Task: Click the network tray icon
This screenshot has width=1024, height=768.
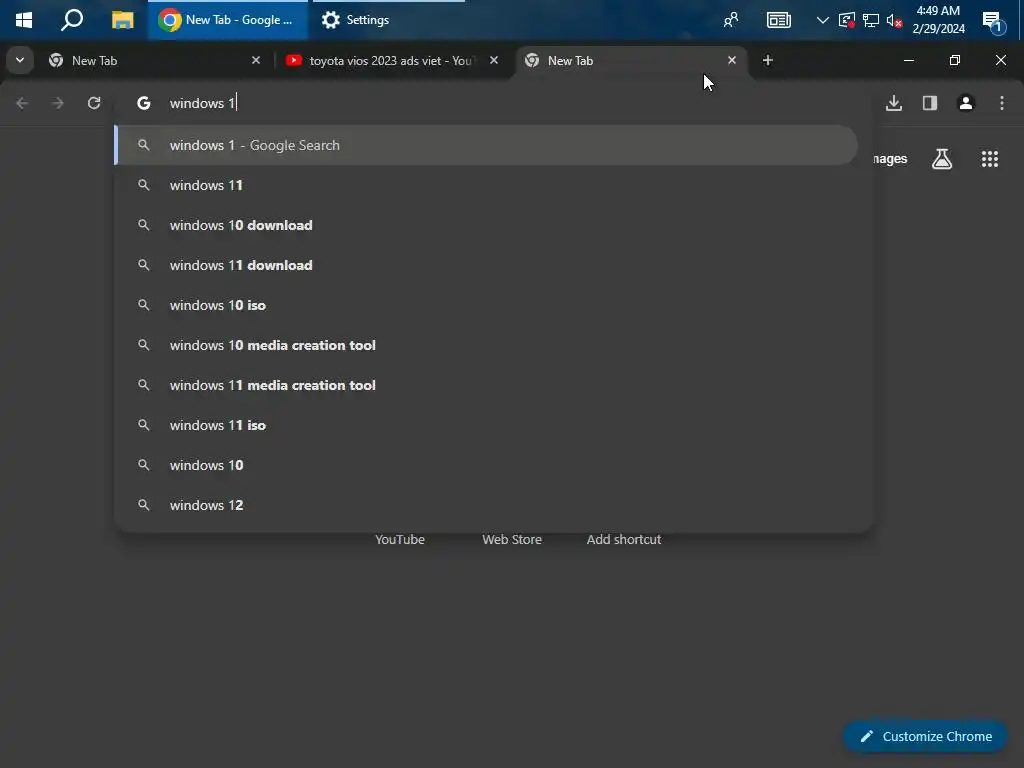Action: (871, 20)
